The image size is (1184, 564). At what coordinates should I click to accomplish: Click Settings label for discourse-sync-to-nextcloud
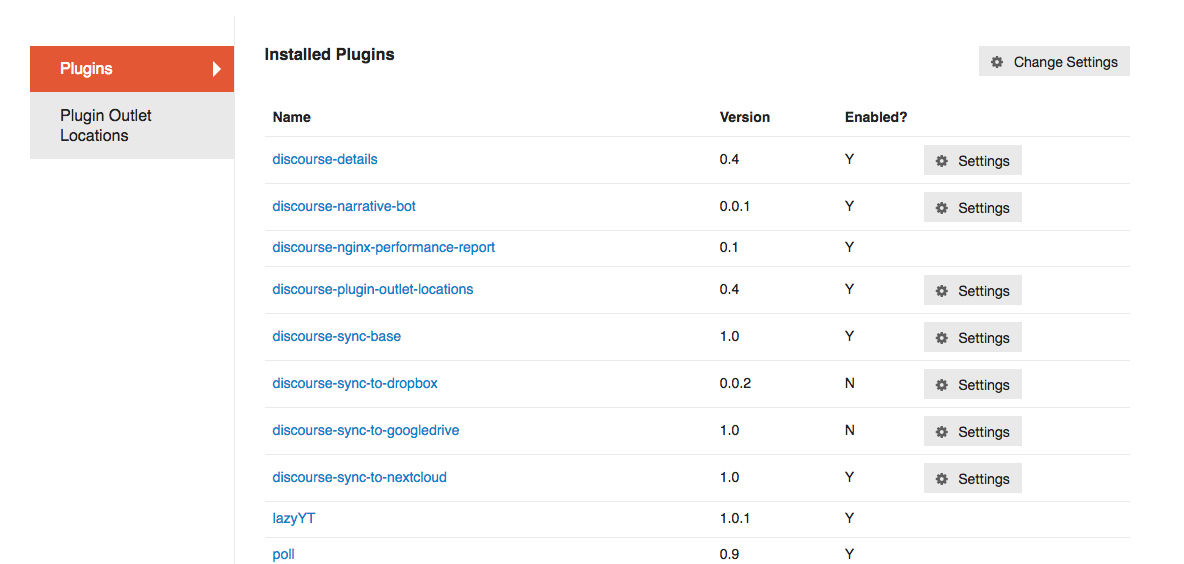coord(984,479)
